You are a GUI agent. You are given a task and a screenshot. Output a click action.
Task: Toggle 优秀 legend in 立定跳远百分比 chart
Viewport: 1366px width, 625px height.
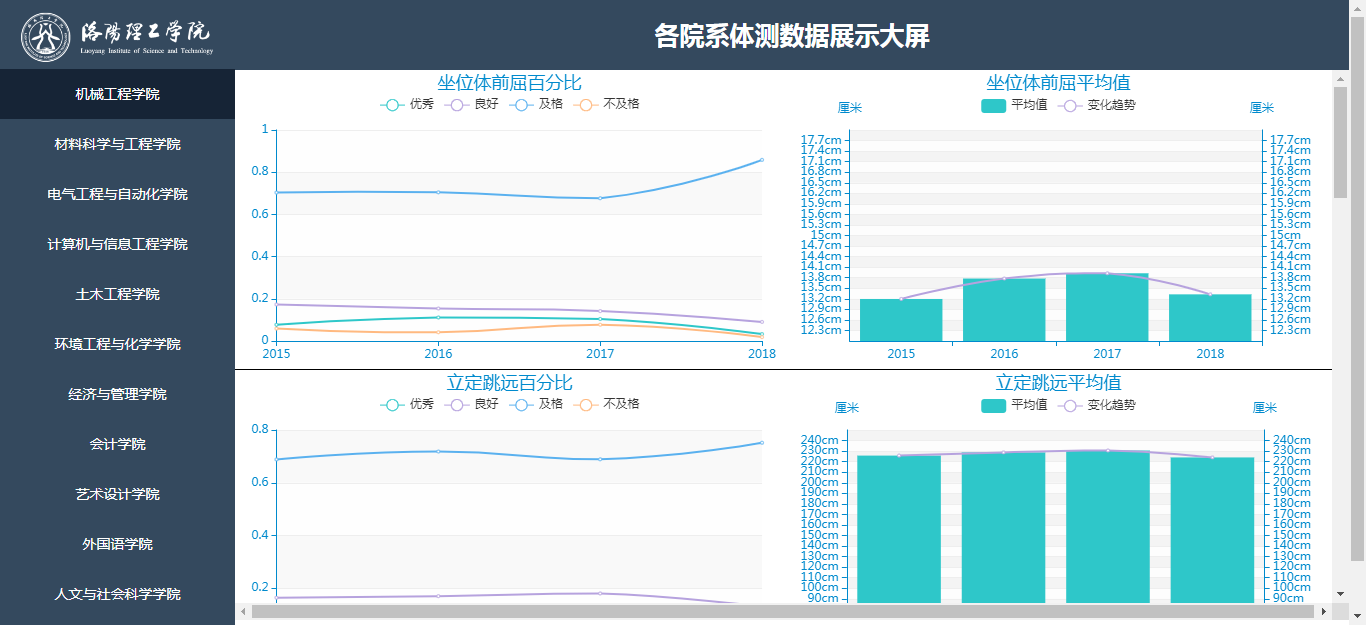tap(407, 404)
